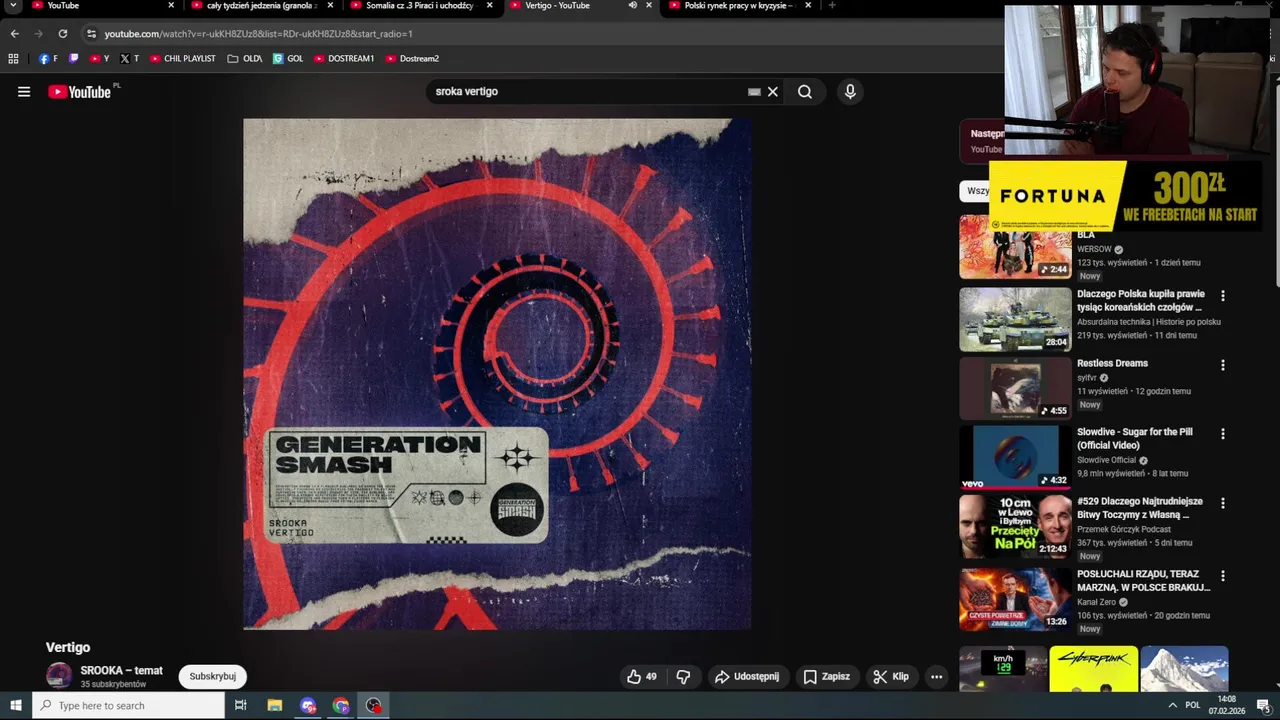Open more options for Dlaczego Polska kupiła video

coord(1222,297)
